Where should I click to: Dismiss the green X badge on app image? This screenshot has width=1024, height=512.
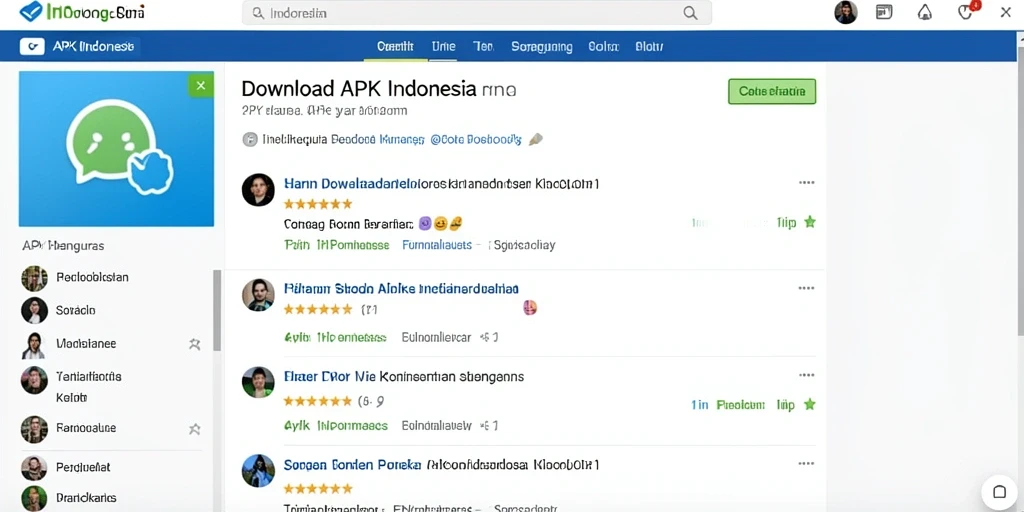coord(200,86)
